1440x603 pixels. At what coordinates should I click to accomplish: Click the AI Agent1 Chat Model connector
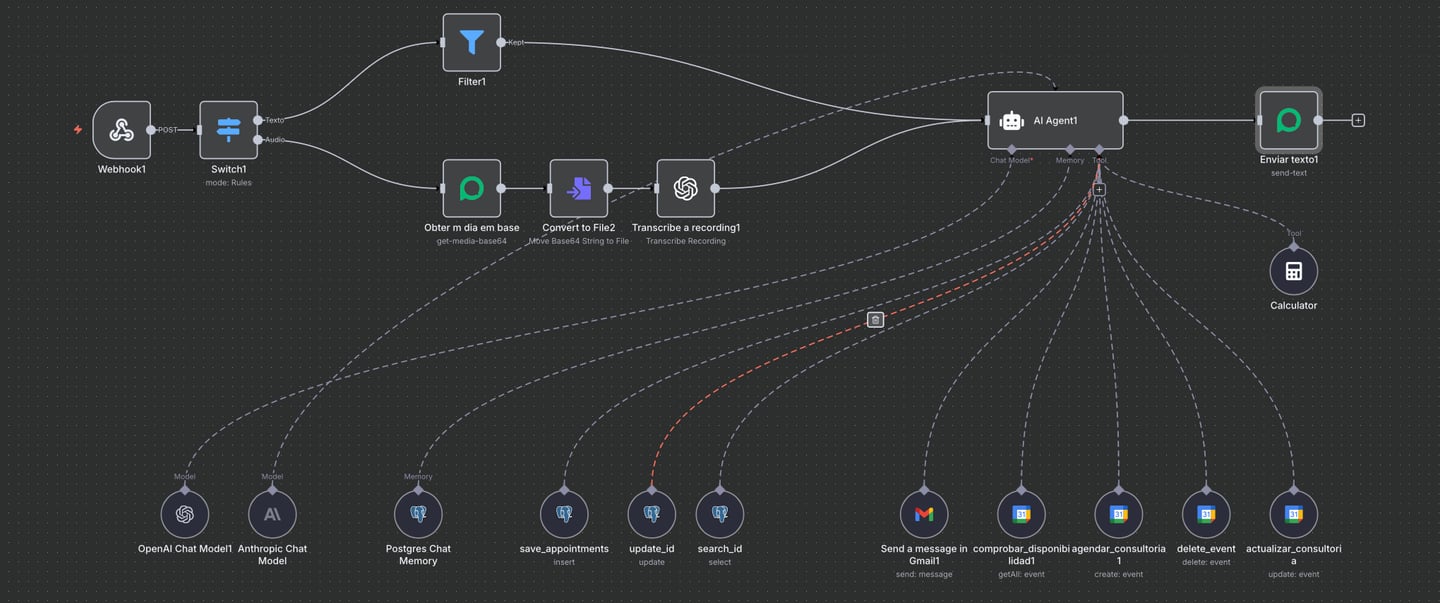pos(1011,150)
